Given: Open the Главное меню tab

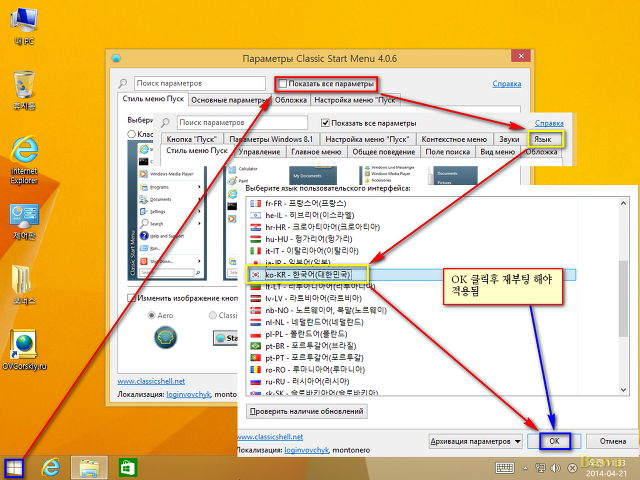Looking at the screenshot, I should tap(316, 152).
